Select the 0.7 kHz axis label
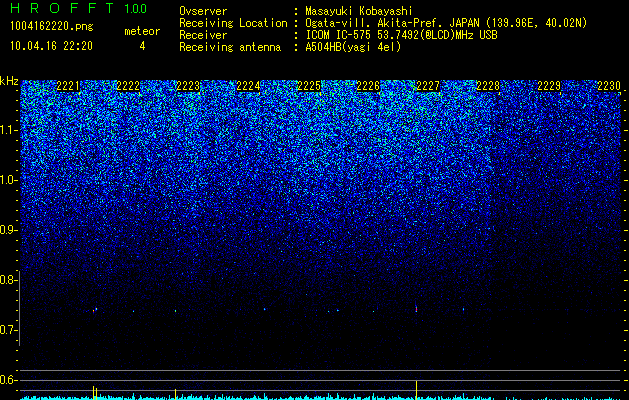The image size is (629, 400). pos(8,330)
